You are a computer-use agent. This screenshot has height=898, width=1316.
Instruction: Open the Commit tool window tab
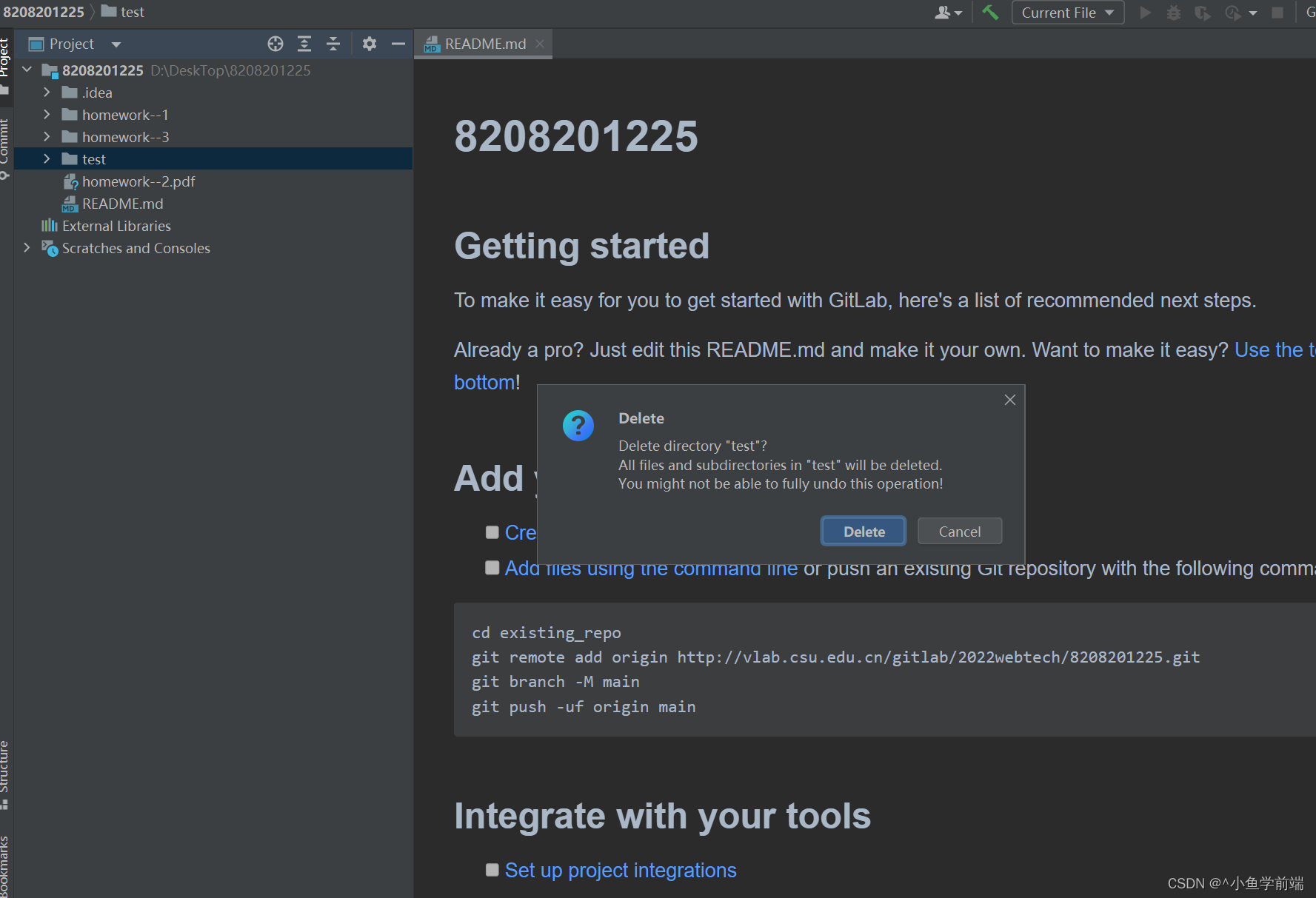[x=6, y=148]
